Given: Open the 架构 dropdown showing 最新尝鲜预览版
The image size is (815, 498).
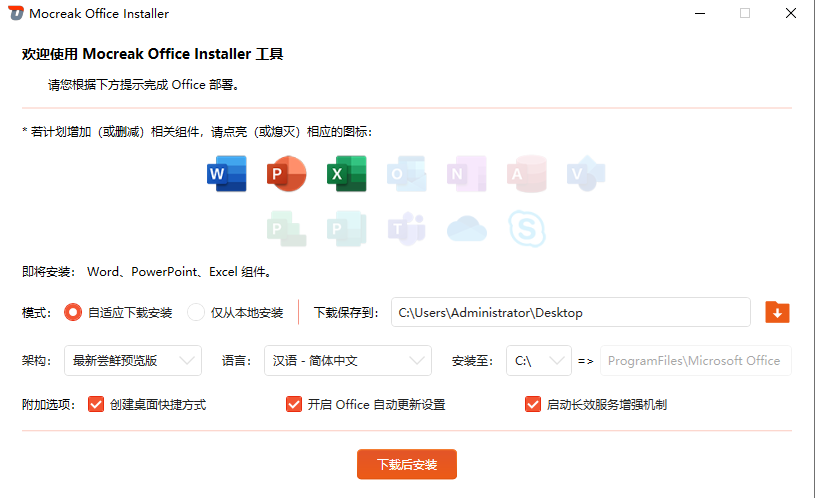Looking at the screenshot, I should click(133, 360).
